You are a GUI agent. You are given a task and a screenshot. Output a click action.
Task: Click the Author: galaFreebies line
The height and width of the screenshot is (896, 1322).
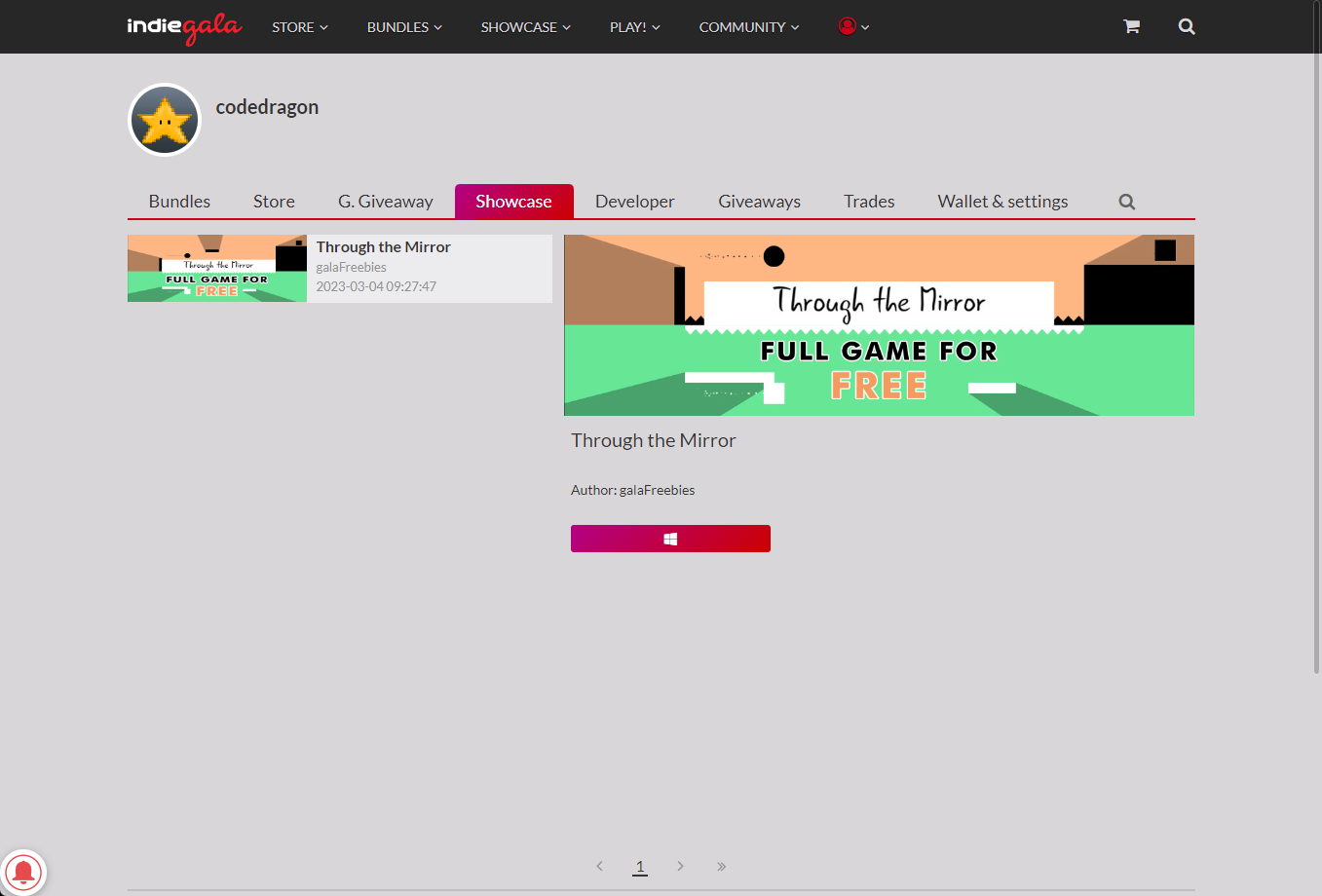(x=632, y=490)
